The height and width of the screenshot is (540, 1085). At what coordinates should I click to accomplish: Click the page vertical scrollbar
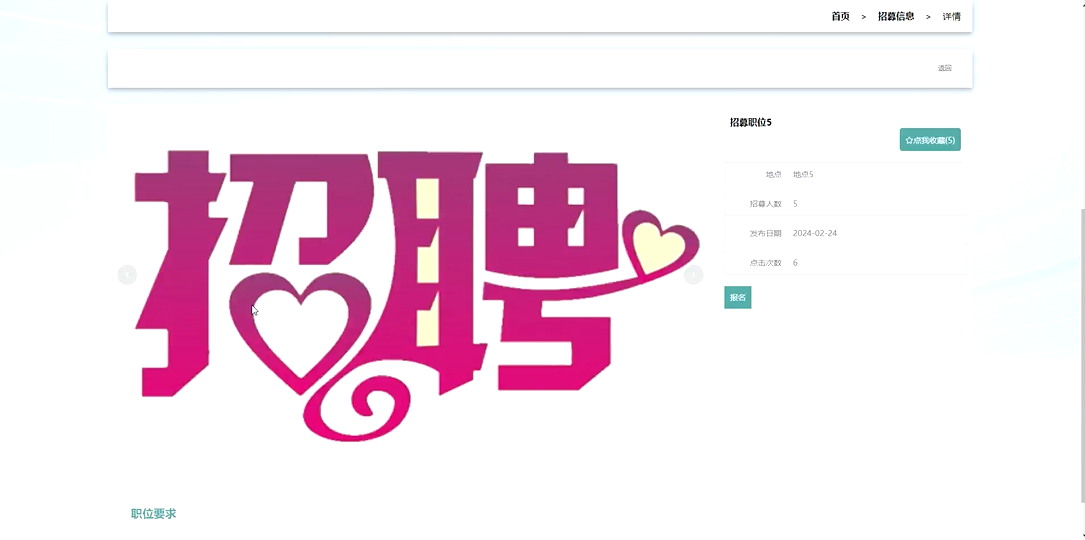(1082, 354)
